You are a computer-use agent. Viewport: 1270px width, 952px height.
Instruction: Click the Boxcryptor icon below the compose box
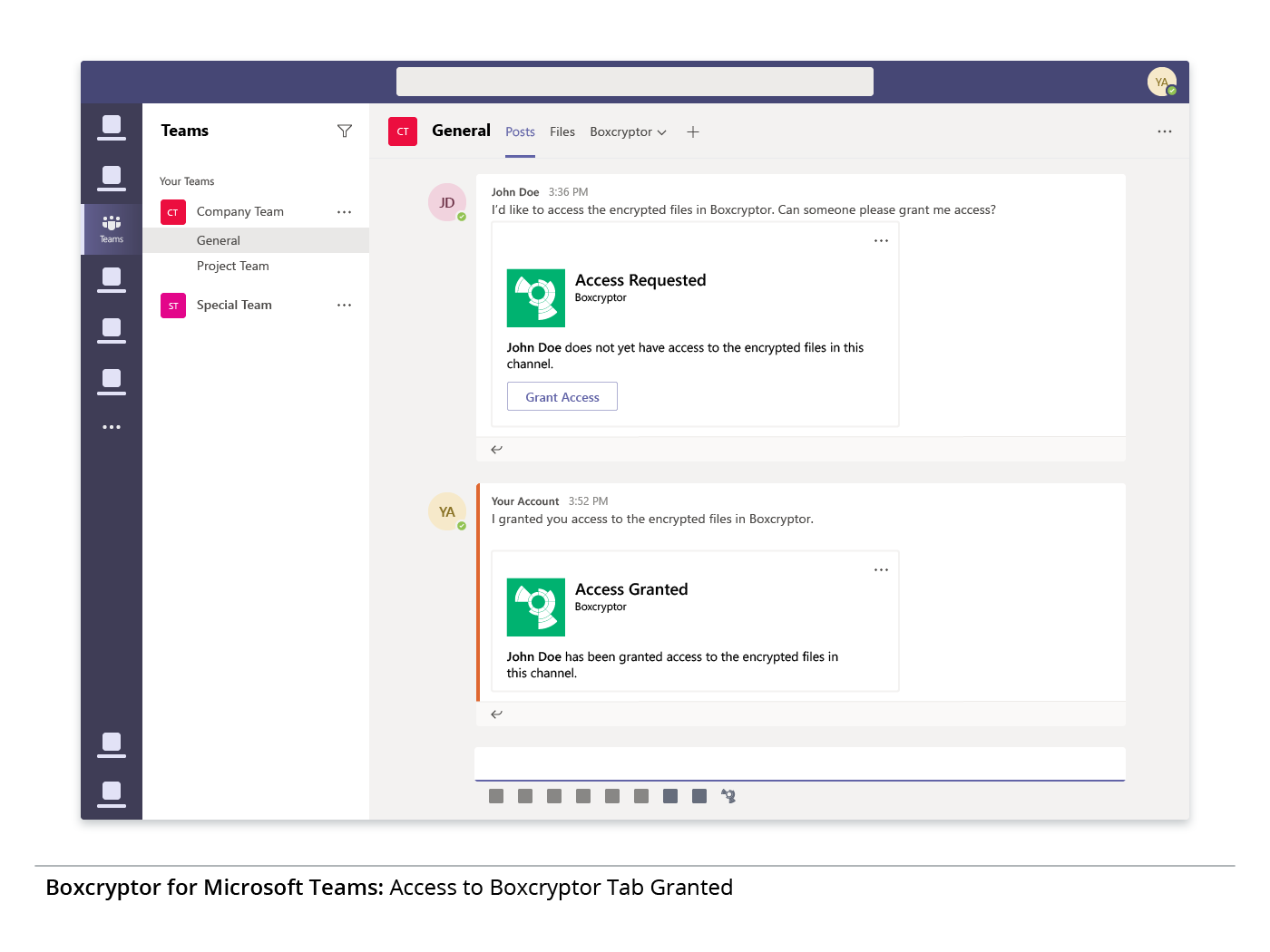pyautogui.click(x=728, y=796)
